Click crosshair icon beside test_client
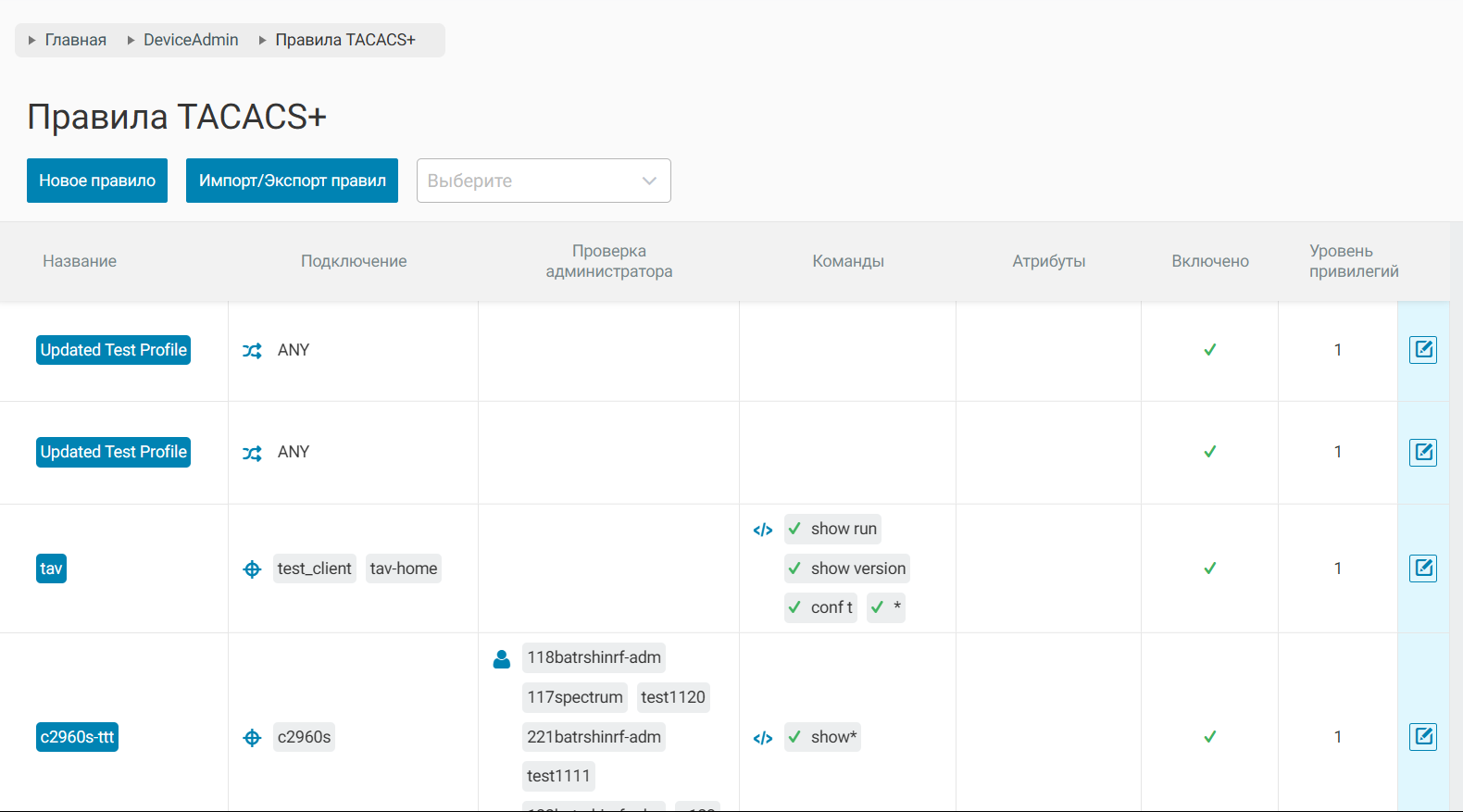This screenshot has width=1463, height=812. (x=252, y=569)
